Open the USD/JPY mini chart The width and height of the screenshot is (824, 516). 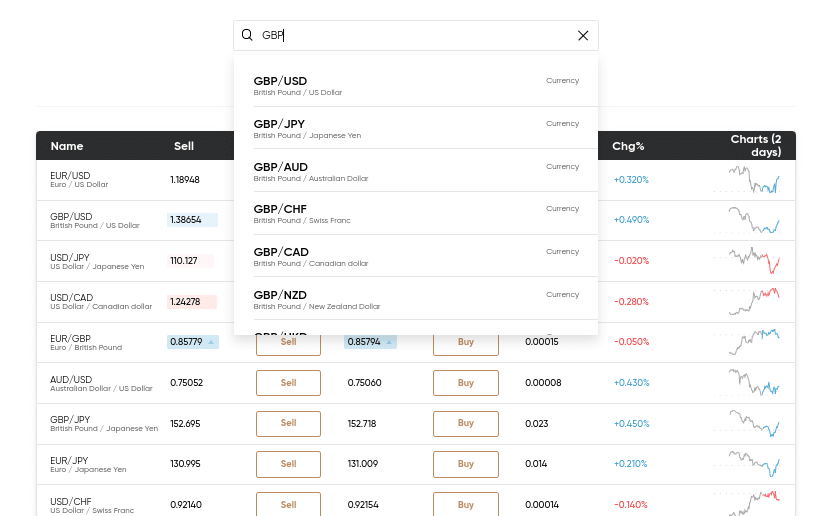(747, 261)
